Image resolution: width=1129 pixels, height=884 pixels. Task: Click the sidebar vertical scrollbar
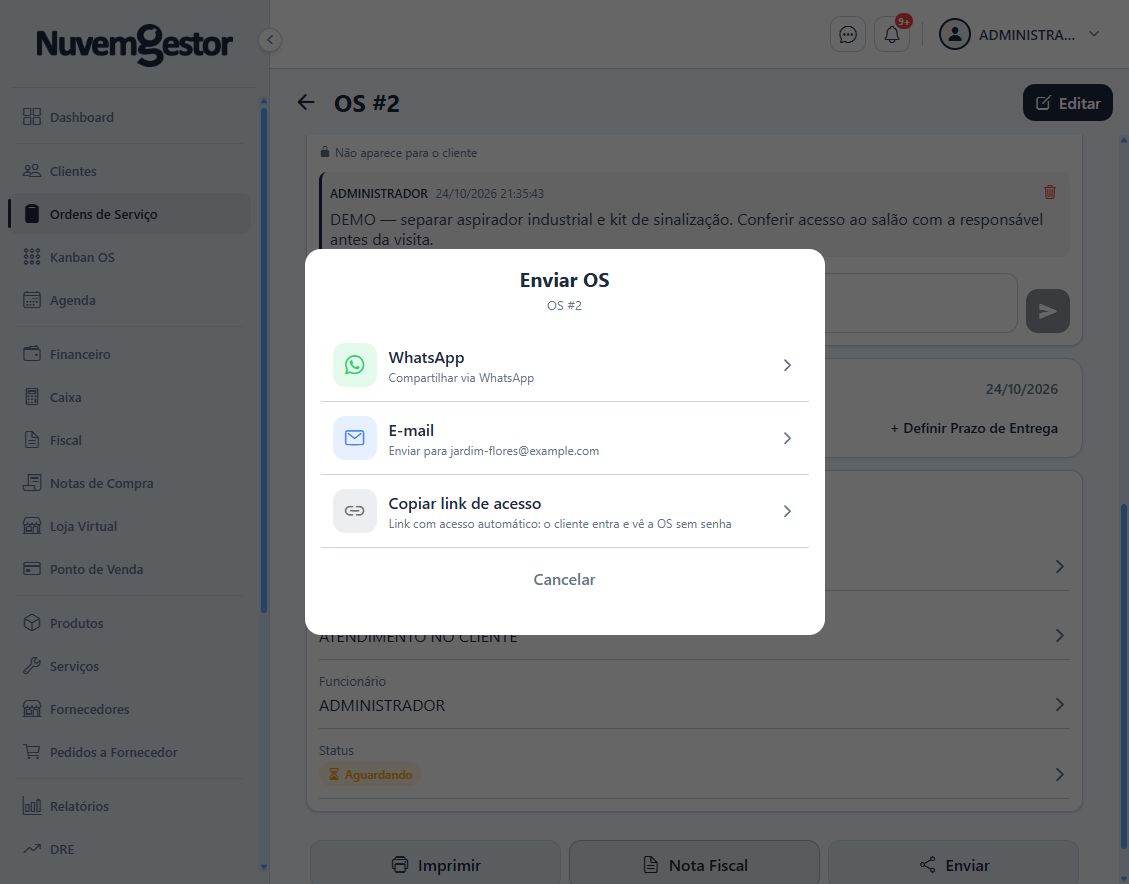click(x=264, y=360)
